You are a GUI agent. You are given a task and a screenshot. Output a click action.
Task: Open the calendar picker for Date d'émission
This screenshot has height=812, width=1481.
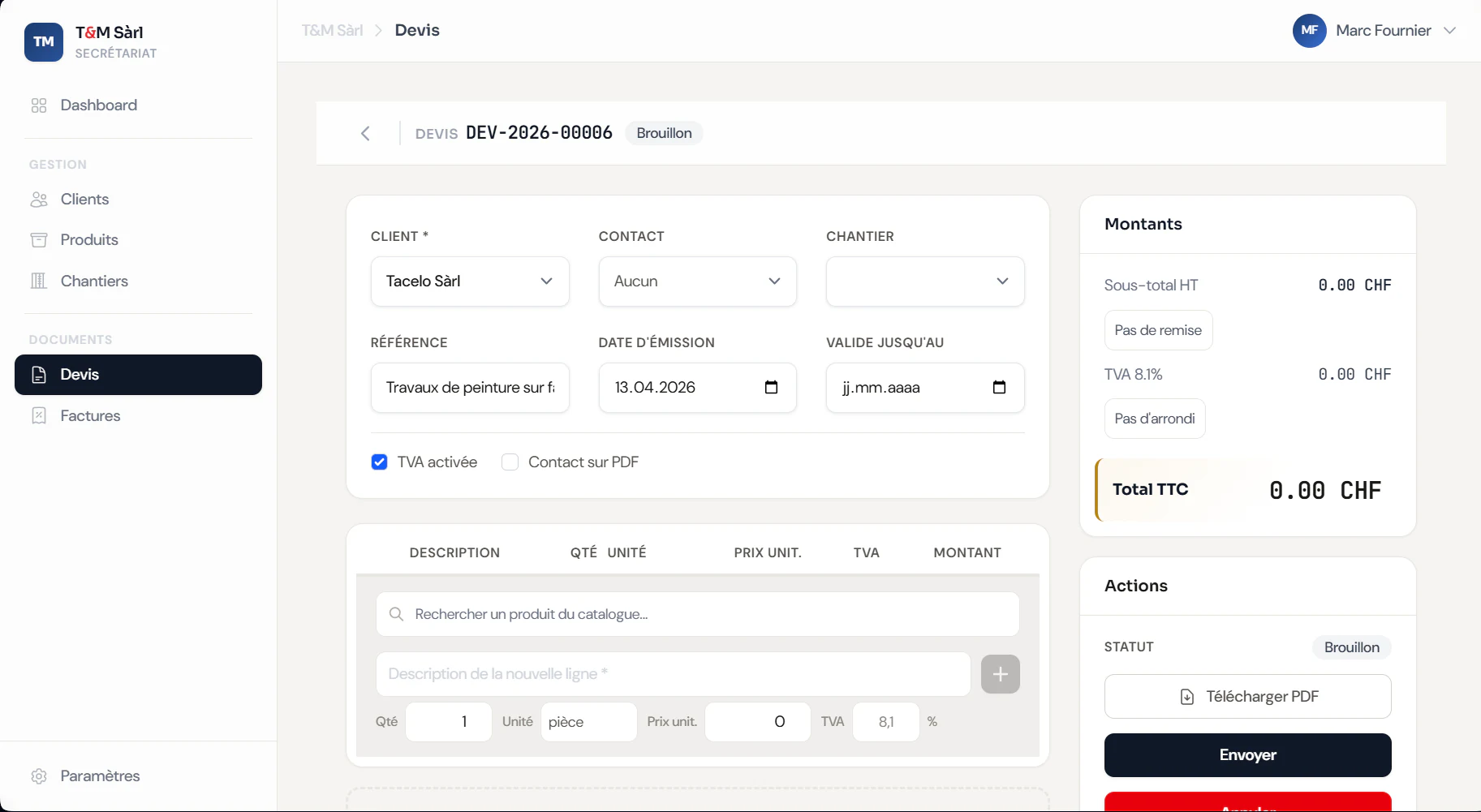click(771, 388)
